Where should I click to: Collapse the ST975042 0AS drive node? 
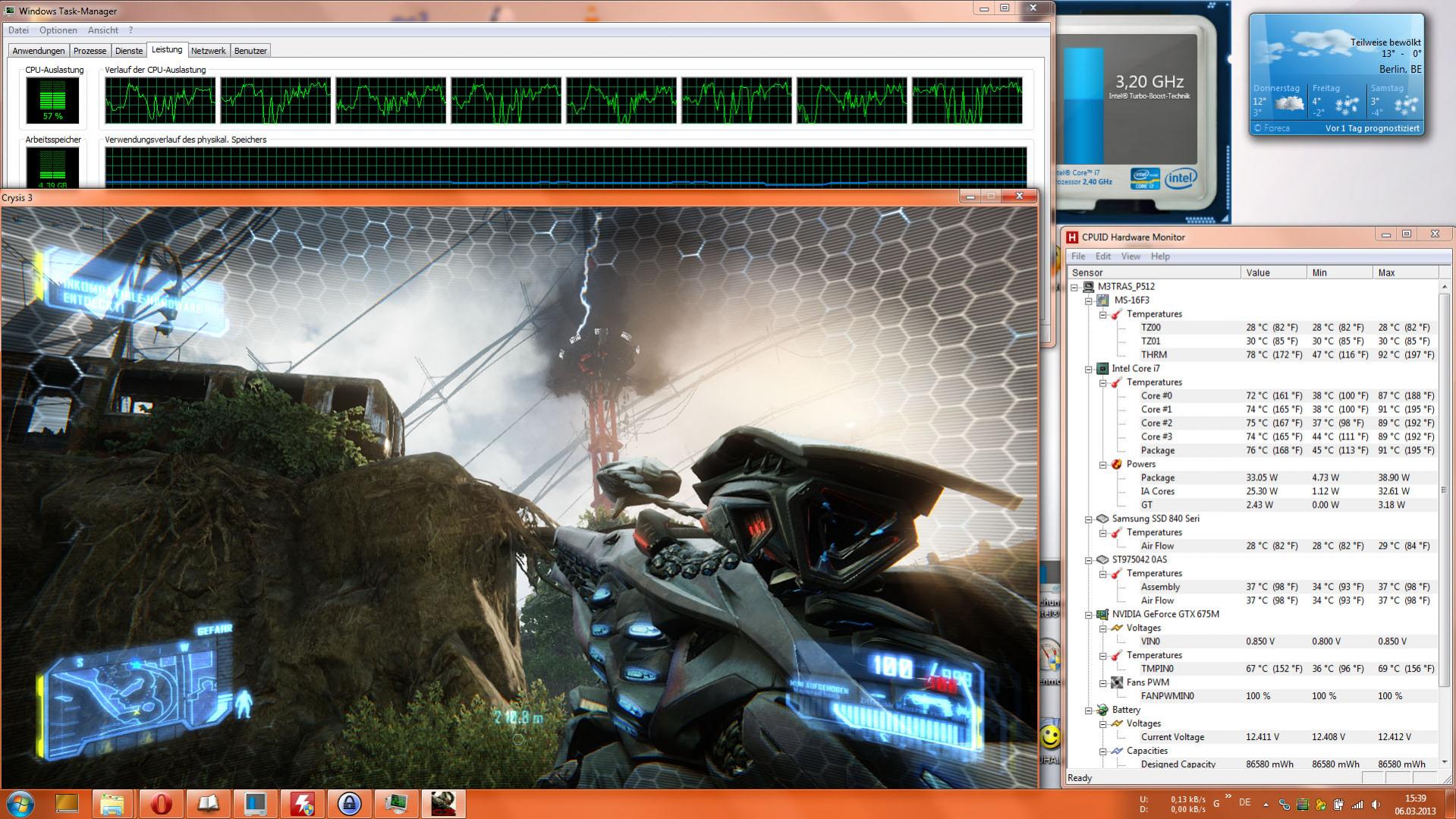click(x=1089, y=561)
